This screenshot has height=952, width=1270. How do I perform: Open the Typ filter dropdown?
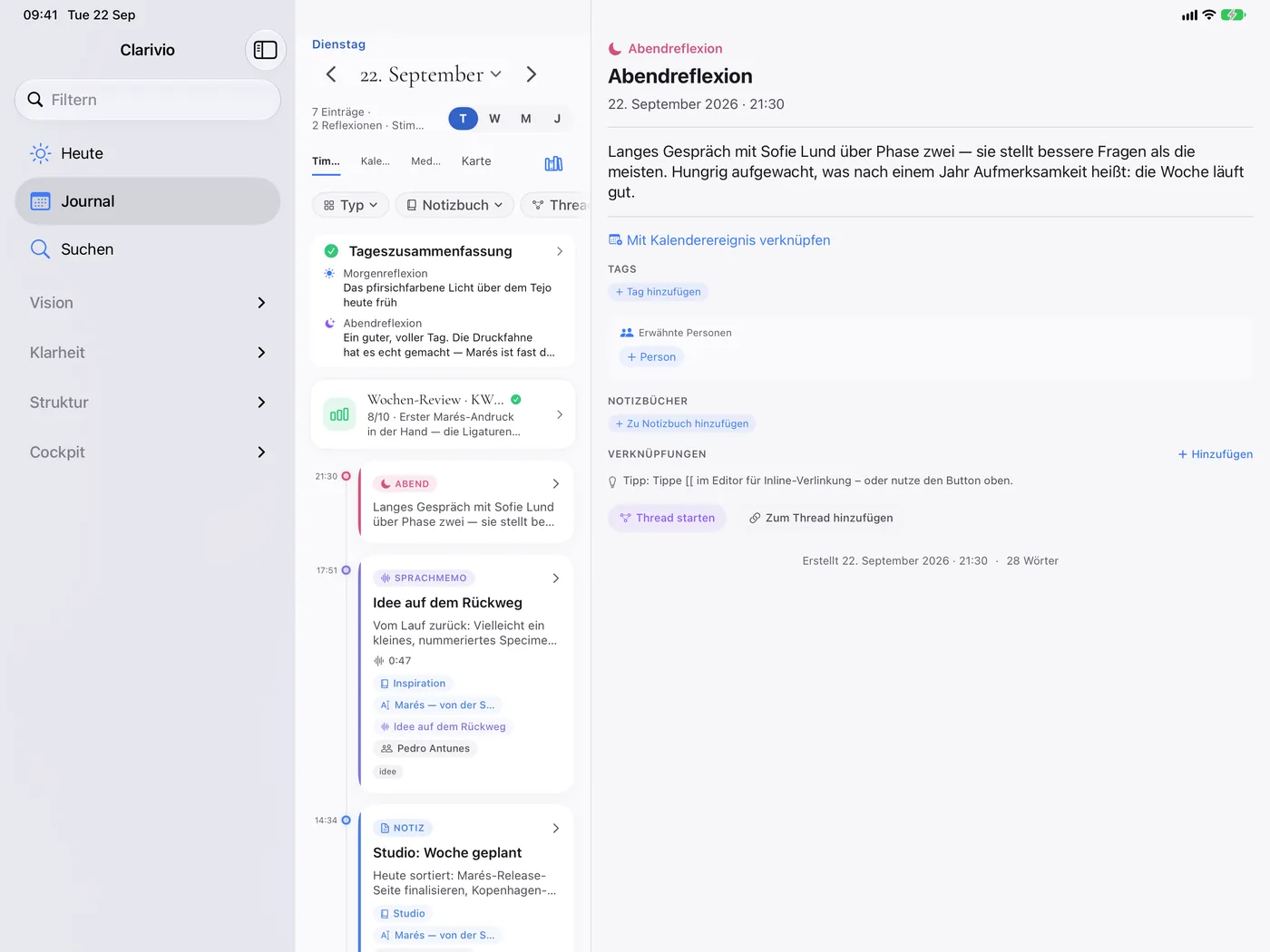pos(351,205)
